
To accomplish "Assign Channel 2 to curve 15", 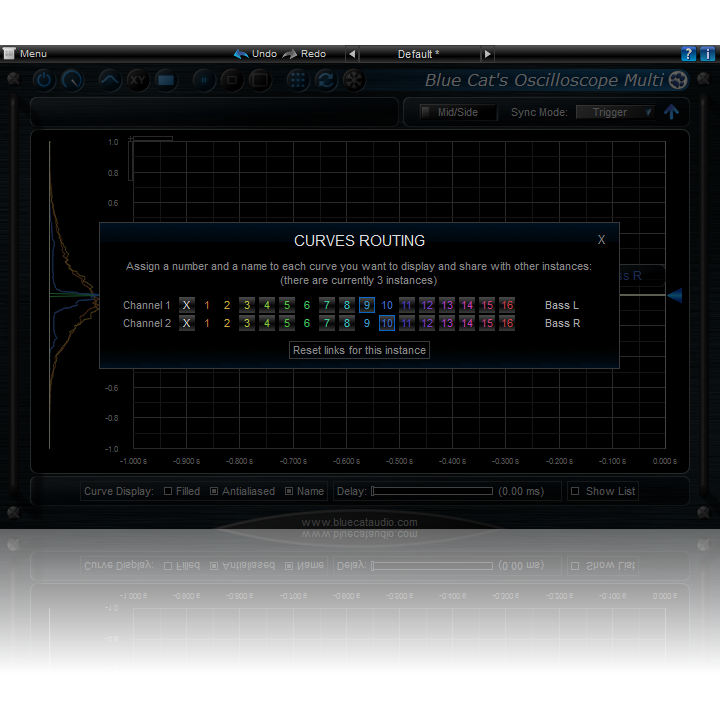I will tap(487, 323).
